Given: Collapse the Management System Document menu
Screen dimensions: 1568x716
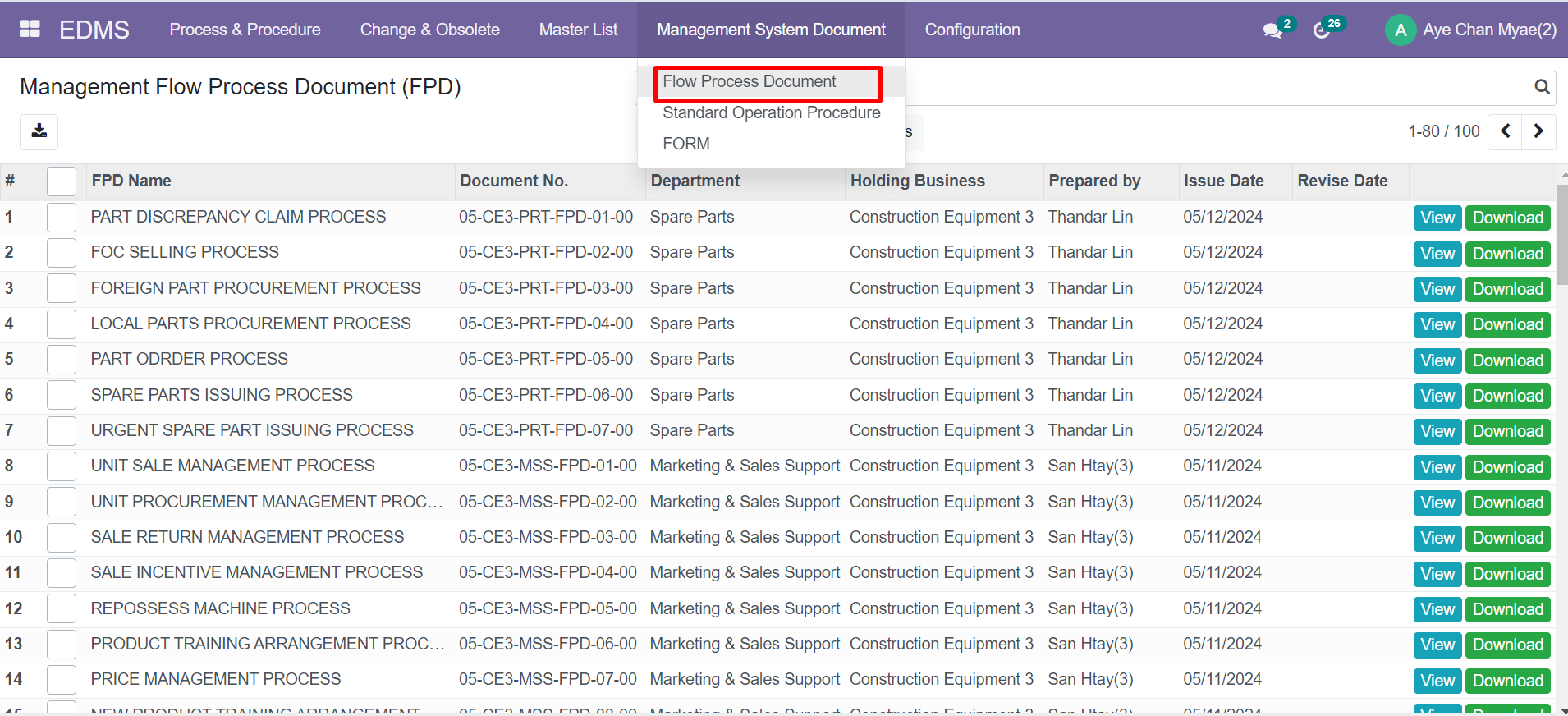Looking at the screenshot, I should [772, 30].
